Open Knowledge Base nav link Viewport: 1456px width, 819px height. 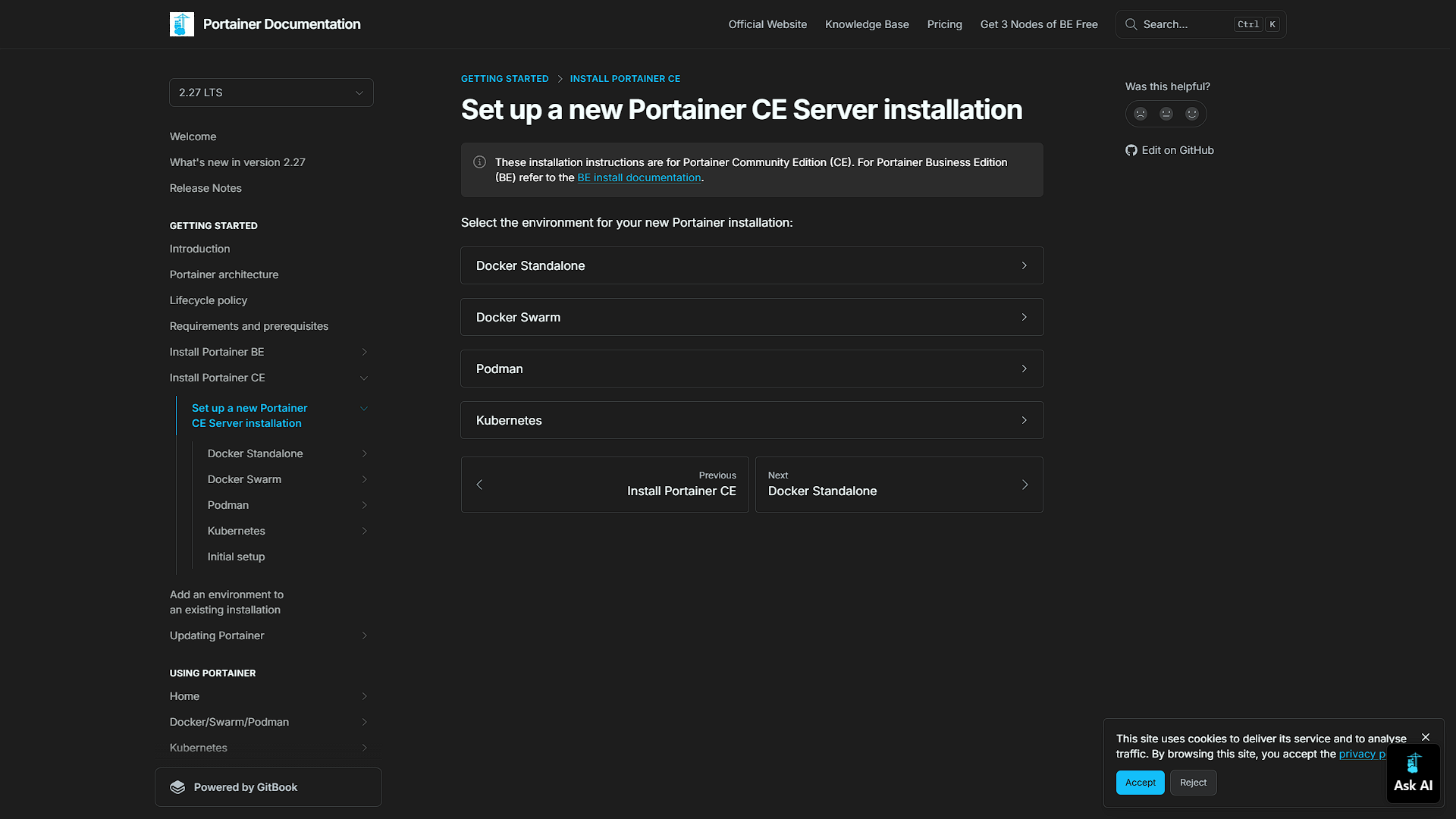coord(867,24)
